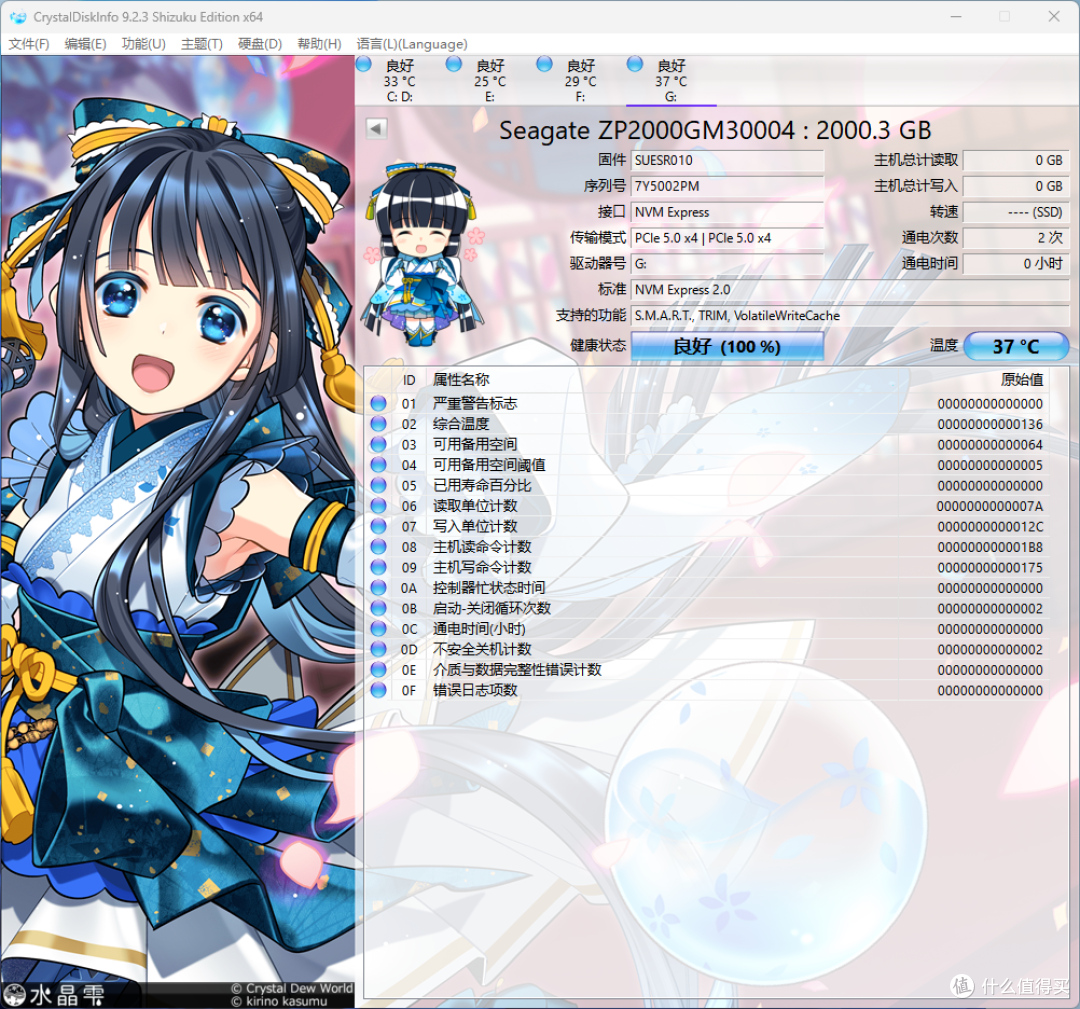Click status orb for 0E 介质与数据完整性错误计数
1080x1009 pixels.
pyautogui.click(x=378, y=669)
